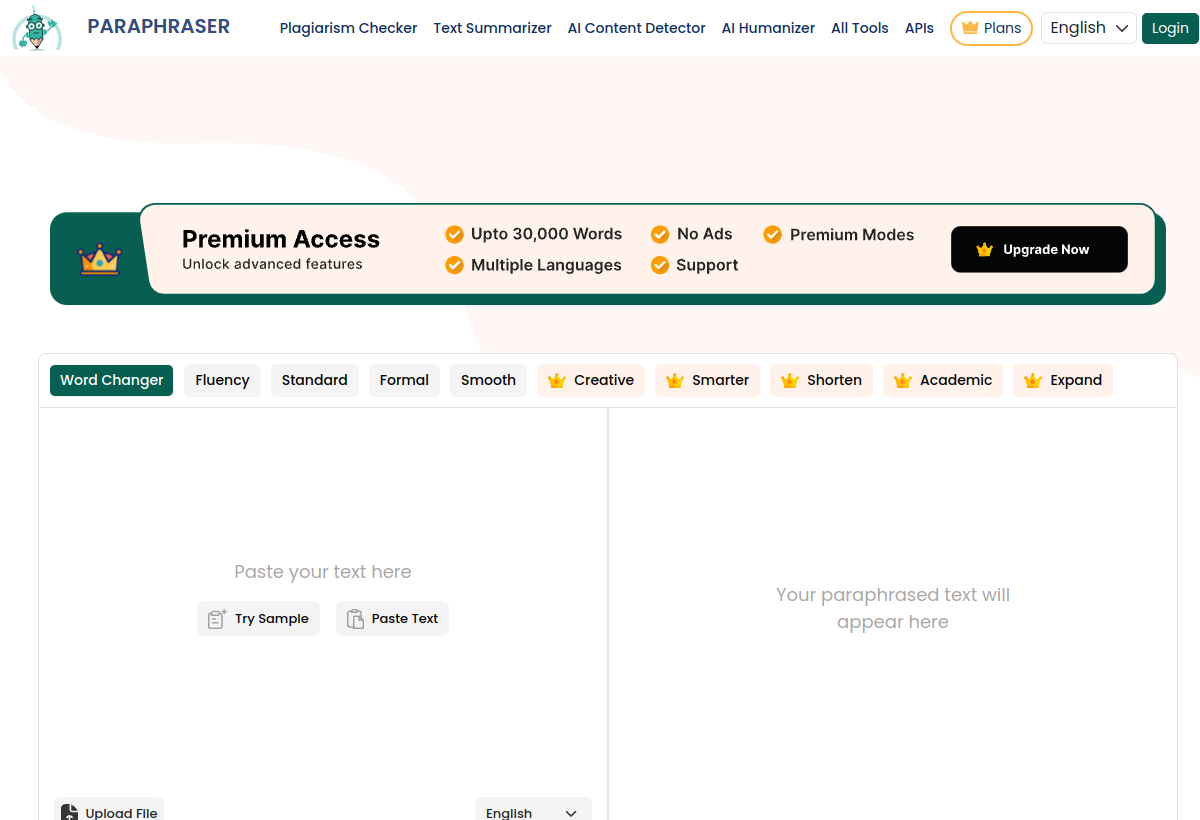Screen dimensions: 1200x820
Task: Open the Plagiarism Checker page
Action: point(348,28)
